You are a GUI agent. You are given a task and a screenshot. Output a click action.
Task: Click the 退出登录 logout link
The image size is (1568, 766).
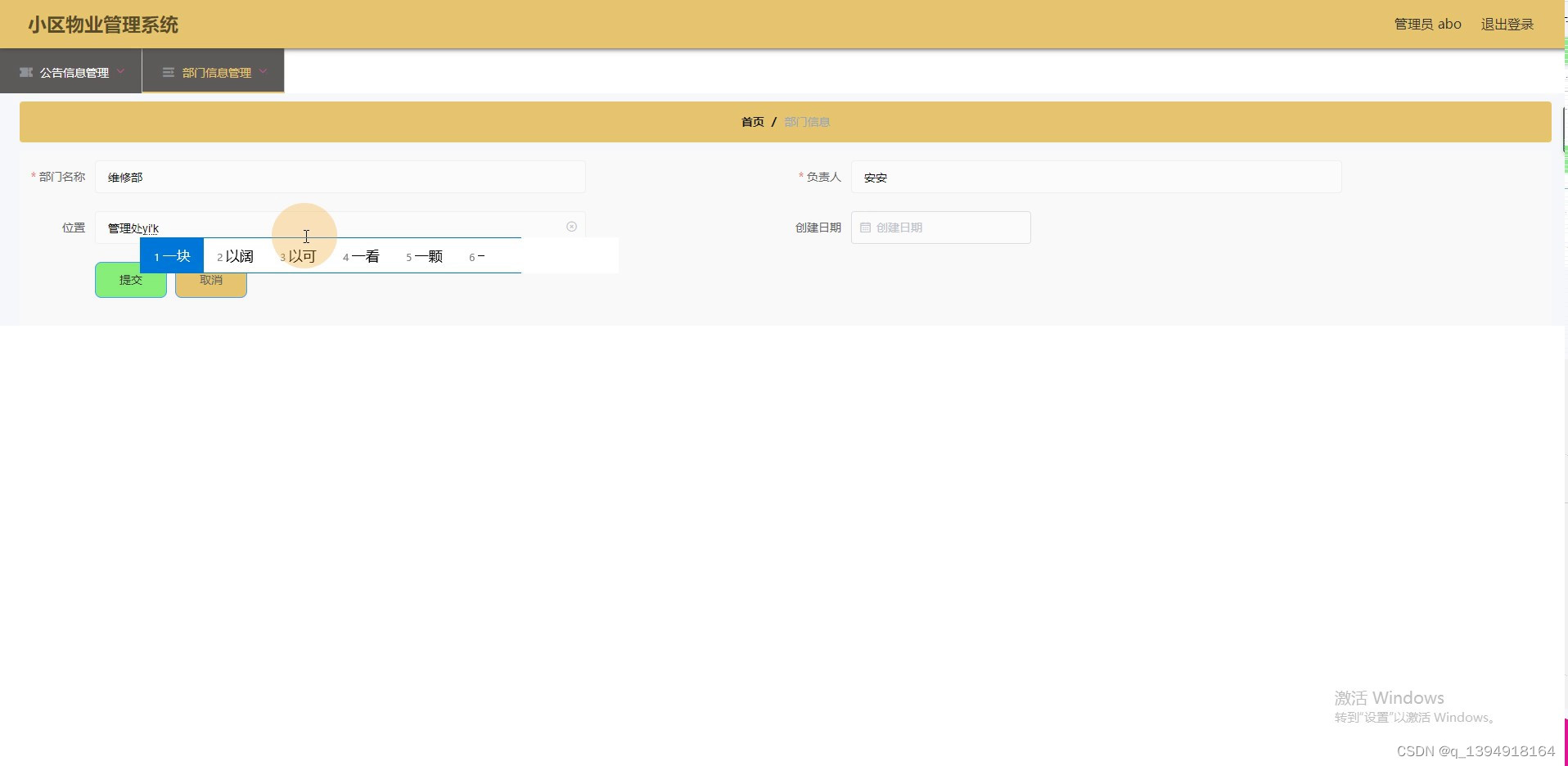click(1507, 24)
